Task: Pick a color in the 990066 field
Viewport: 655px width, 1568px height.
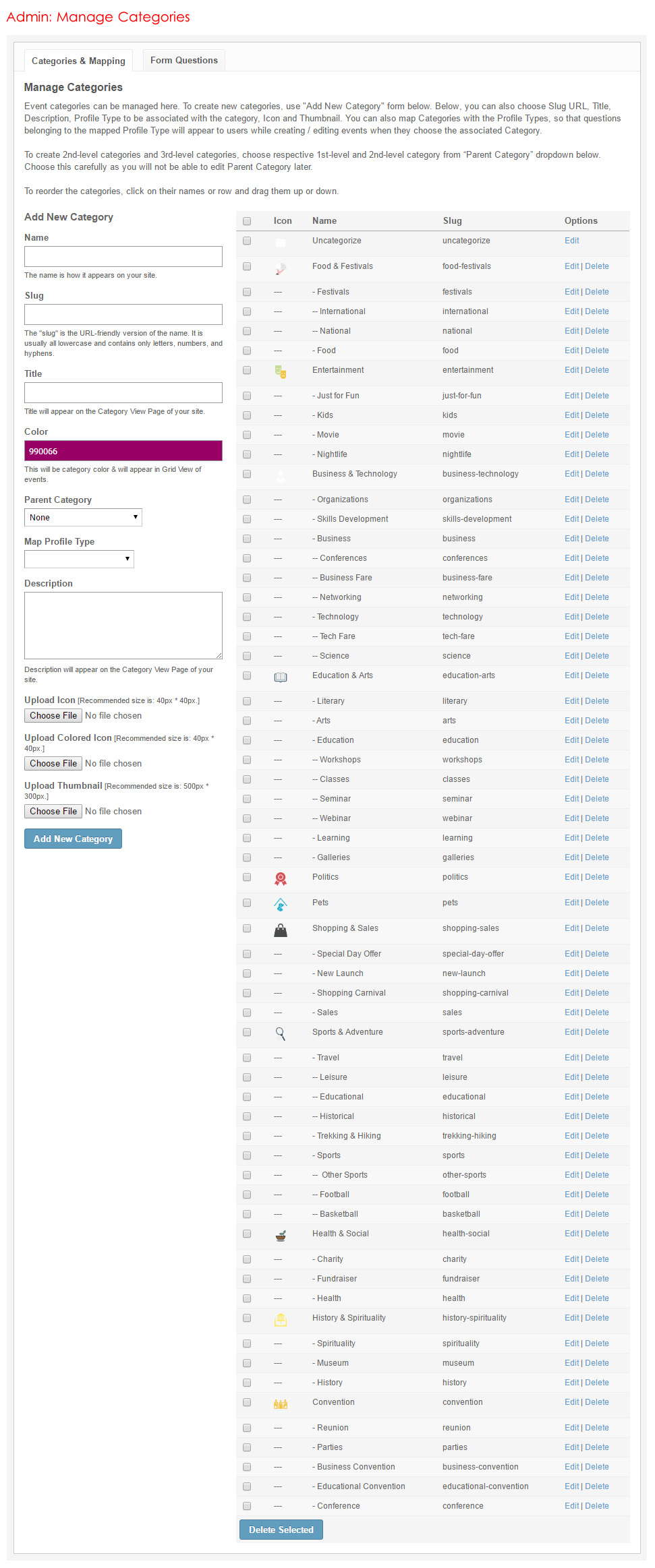Action: (123, 451)
